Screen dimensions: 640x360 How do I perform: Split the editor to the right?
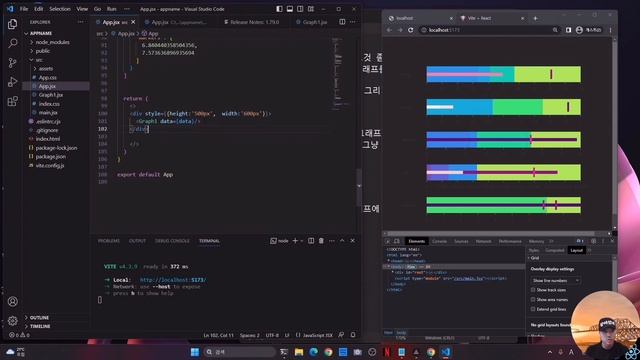342,22
